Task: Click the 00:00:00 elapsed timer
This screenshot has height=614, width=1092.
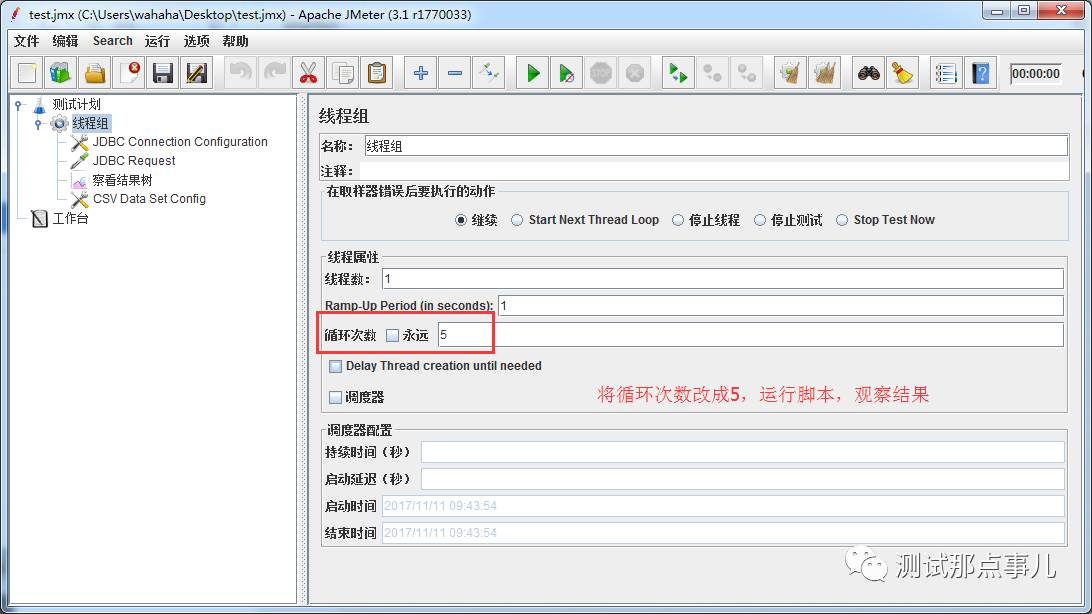Action: [x=1036, y=74]
